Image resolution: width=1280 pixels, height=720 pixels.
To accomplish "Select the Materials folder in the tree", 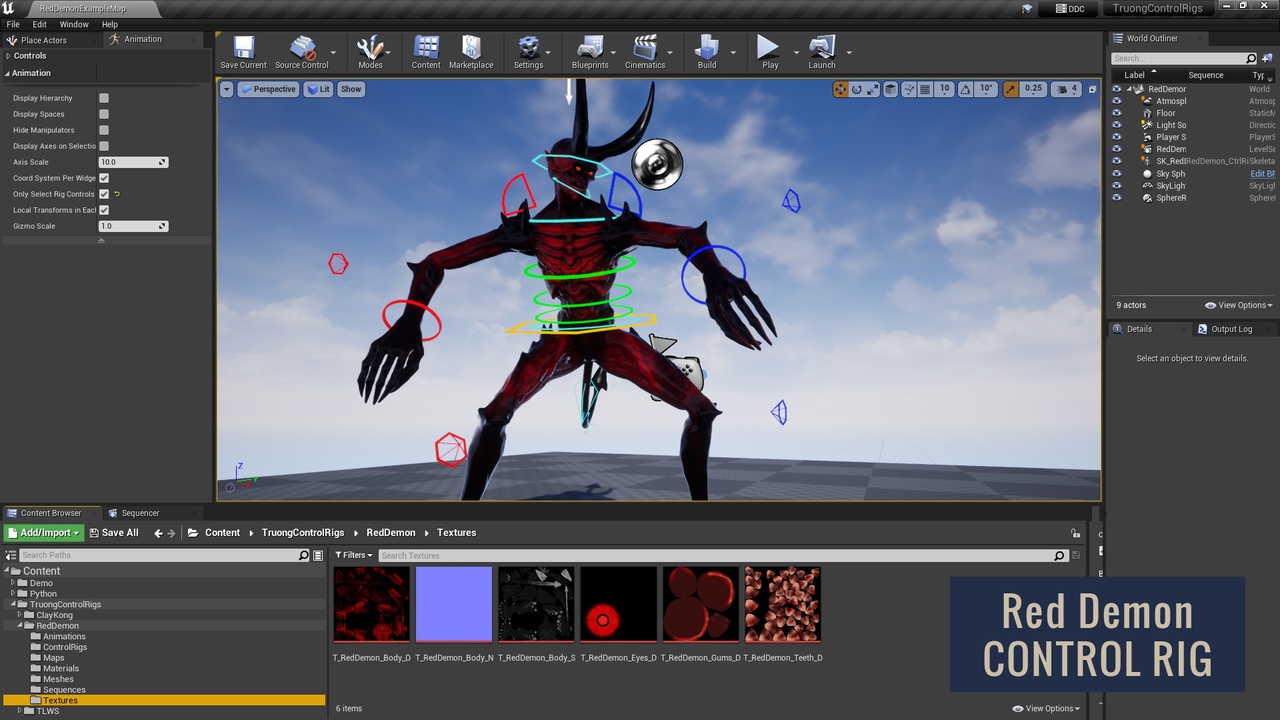I will point(61,668).
